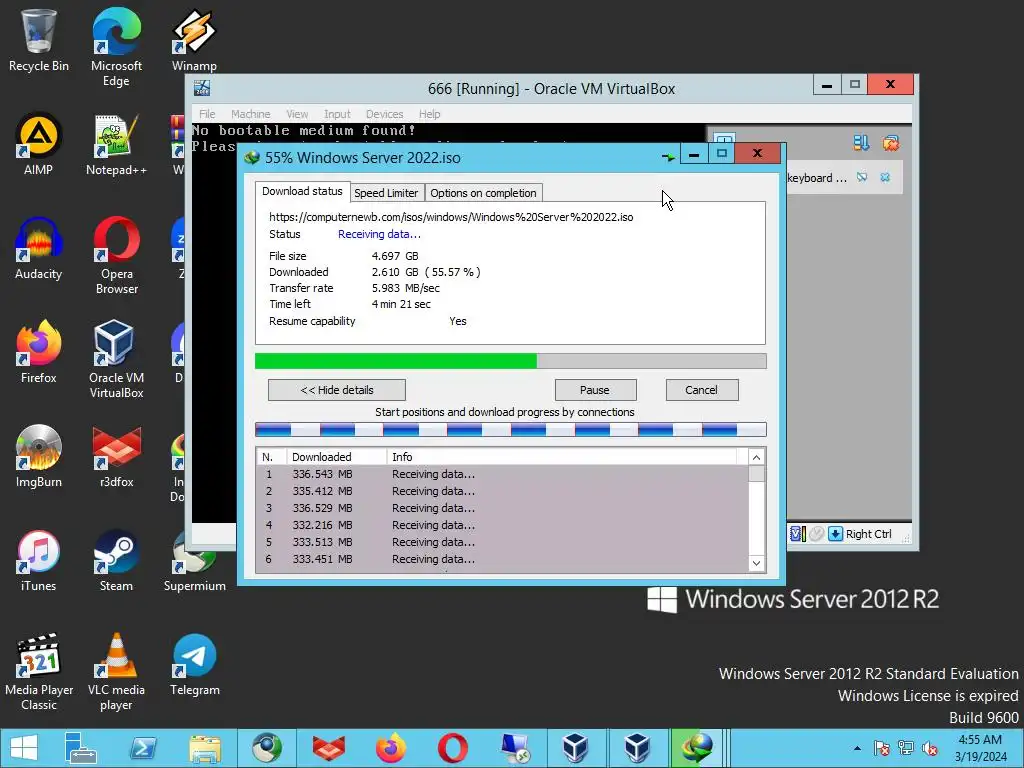The image size is (1024, 768).
Task: Select the Firefox desktop shortcut
Action: coord(39,353)
